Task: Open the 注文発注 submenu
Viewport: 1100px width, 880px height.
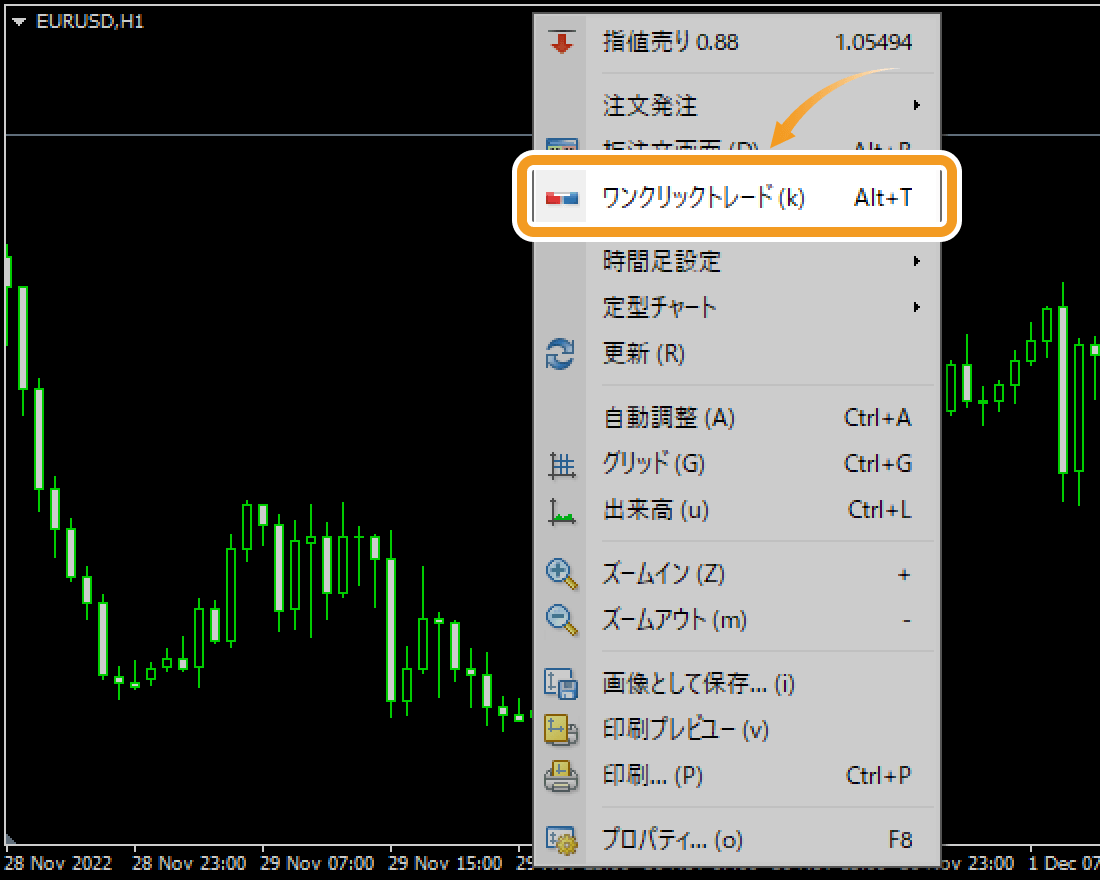Action: (x=737, y=105)
